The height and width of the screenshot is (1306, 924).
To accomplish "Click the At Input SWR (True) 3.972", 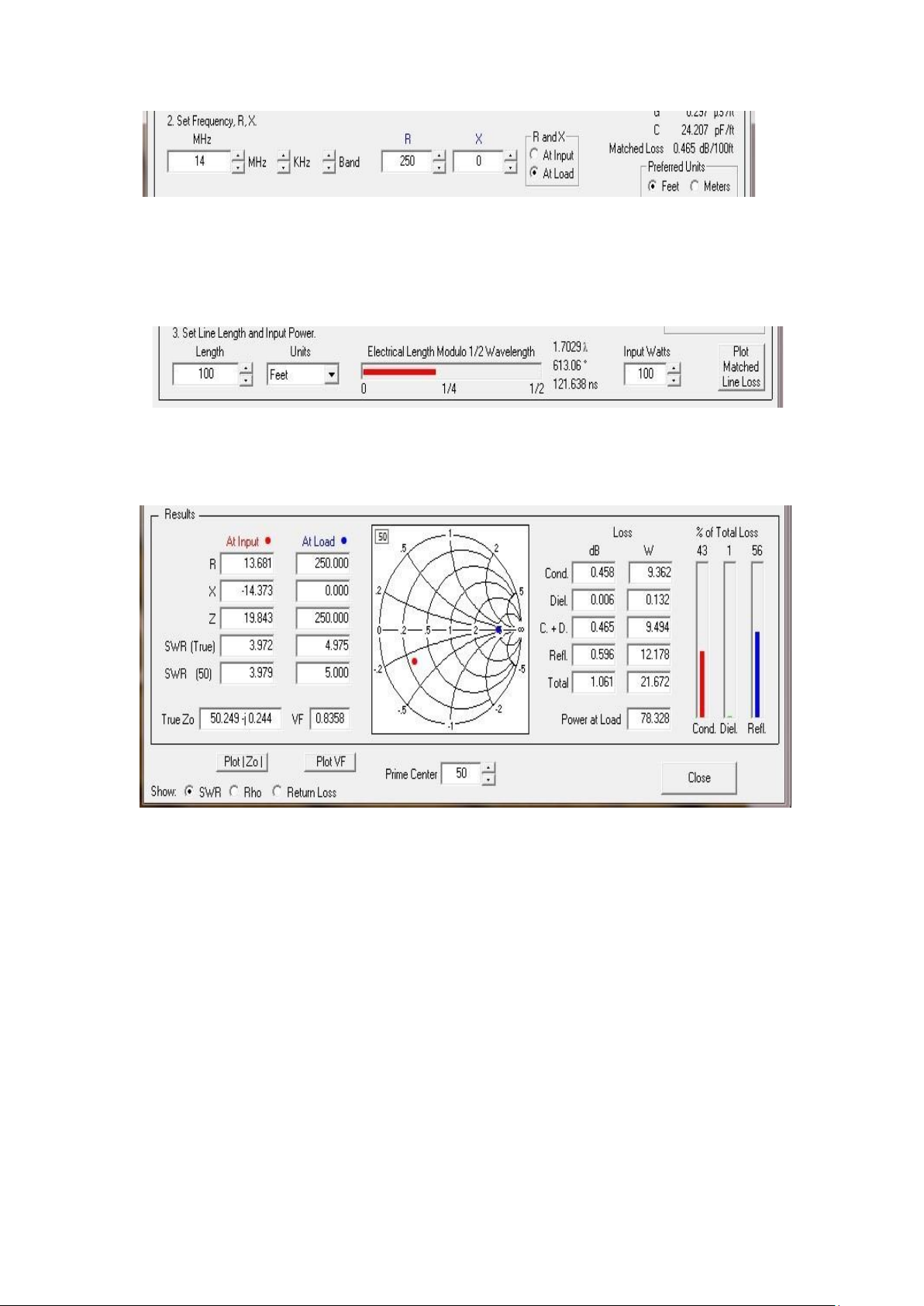I will click(247, 646).
